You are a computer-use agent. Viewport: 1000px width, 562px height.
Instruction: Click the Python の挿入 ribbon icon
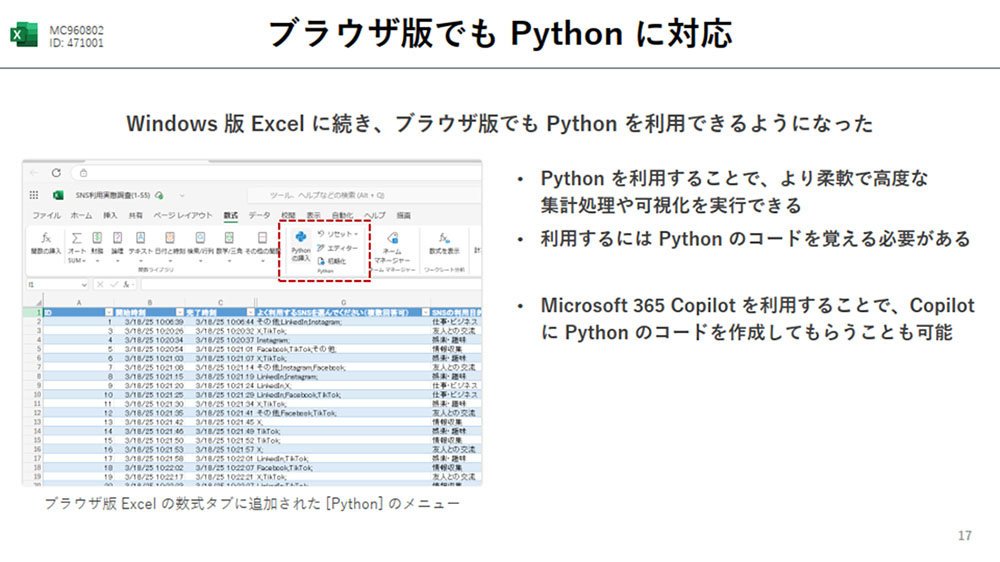[300, 245]
